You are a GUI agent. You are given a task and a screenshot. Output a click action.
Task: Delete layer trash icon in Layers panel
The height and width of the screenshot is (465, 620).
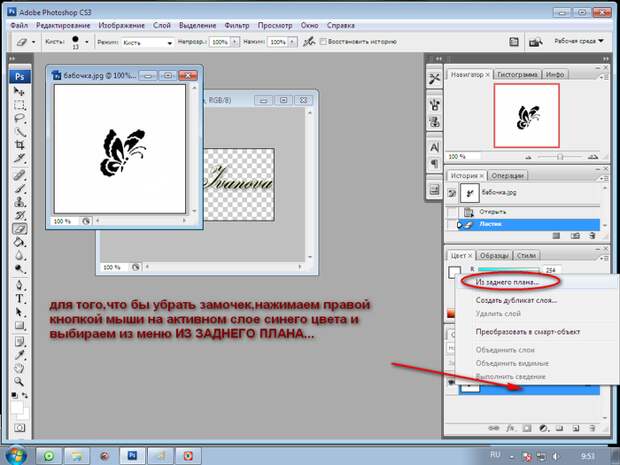[592, 428]
